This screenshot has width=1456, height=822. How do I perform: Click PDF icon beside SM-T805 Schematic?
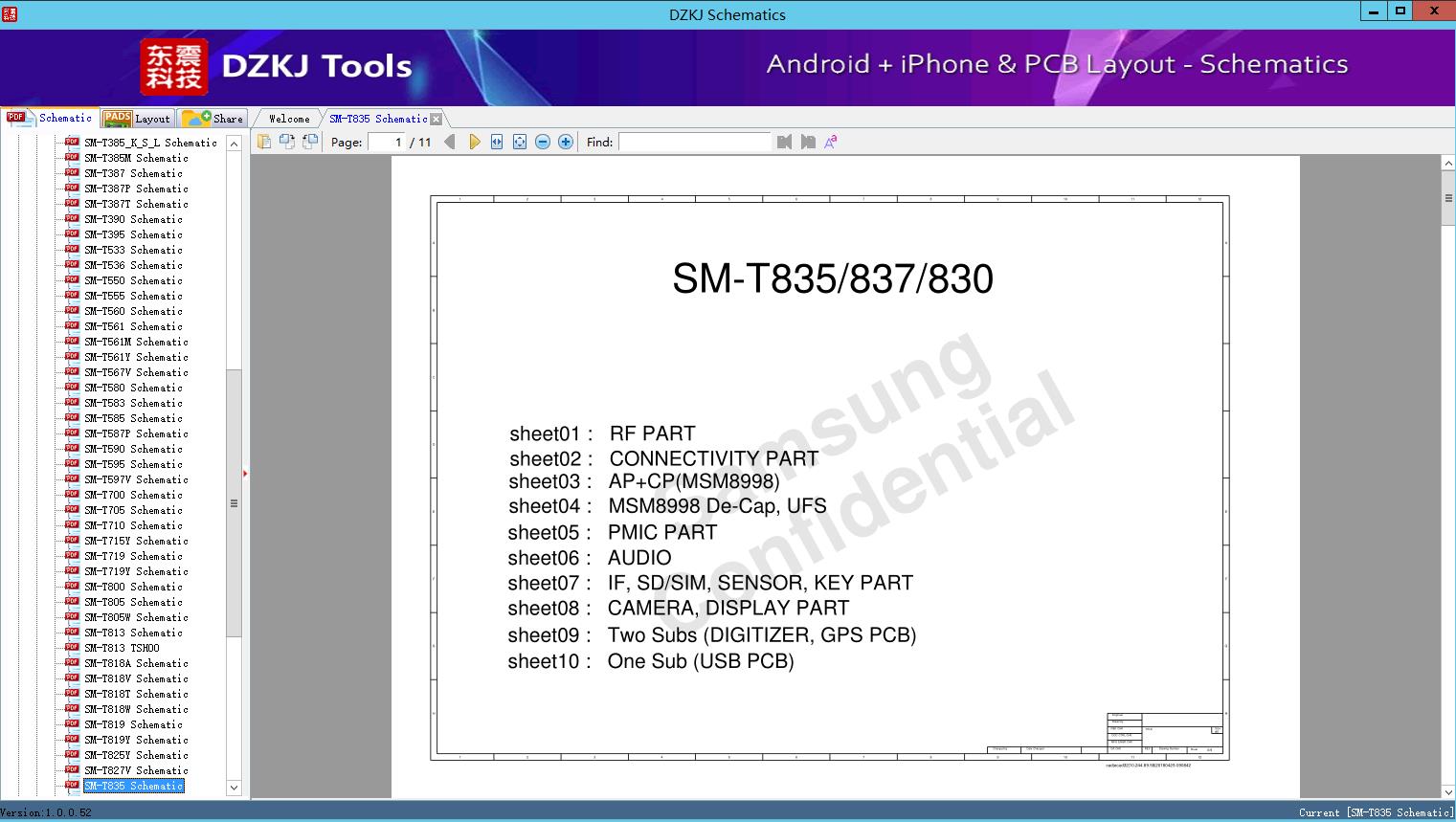tap(72, 601)
